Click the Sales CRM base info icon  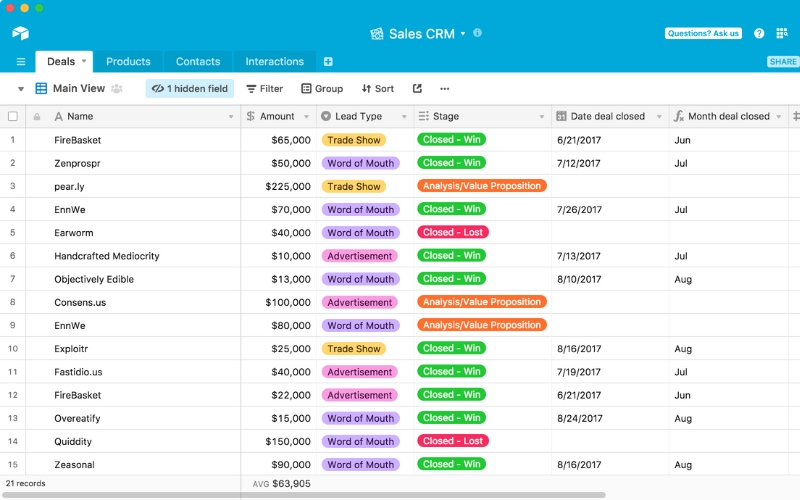tap(477, 33)
